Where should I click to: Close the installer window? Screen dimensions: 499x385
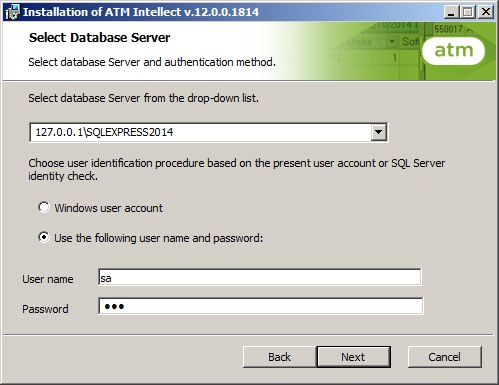[x=486, y=12]
